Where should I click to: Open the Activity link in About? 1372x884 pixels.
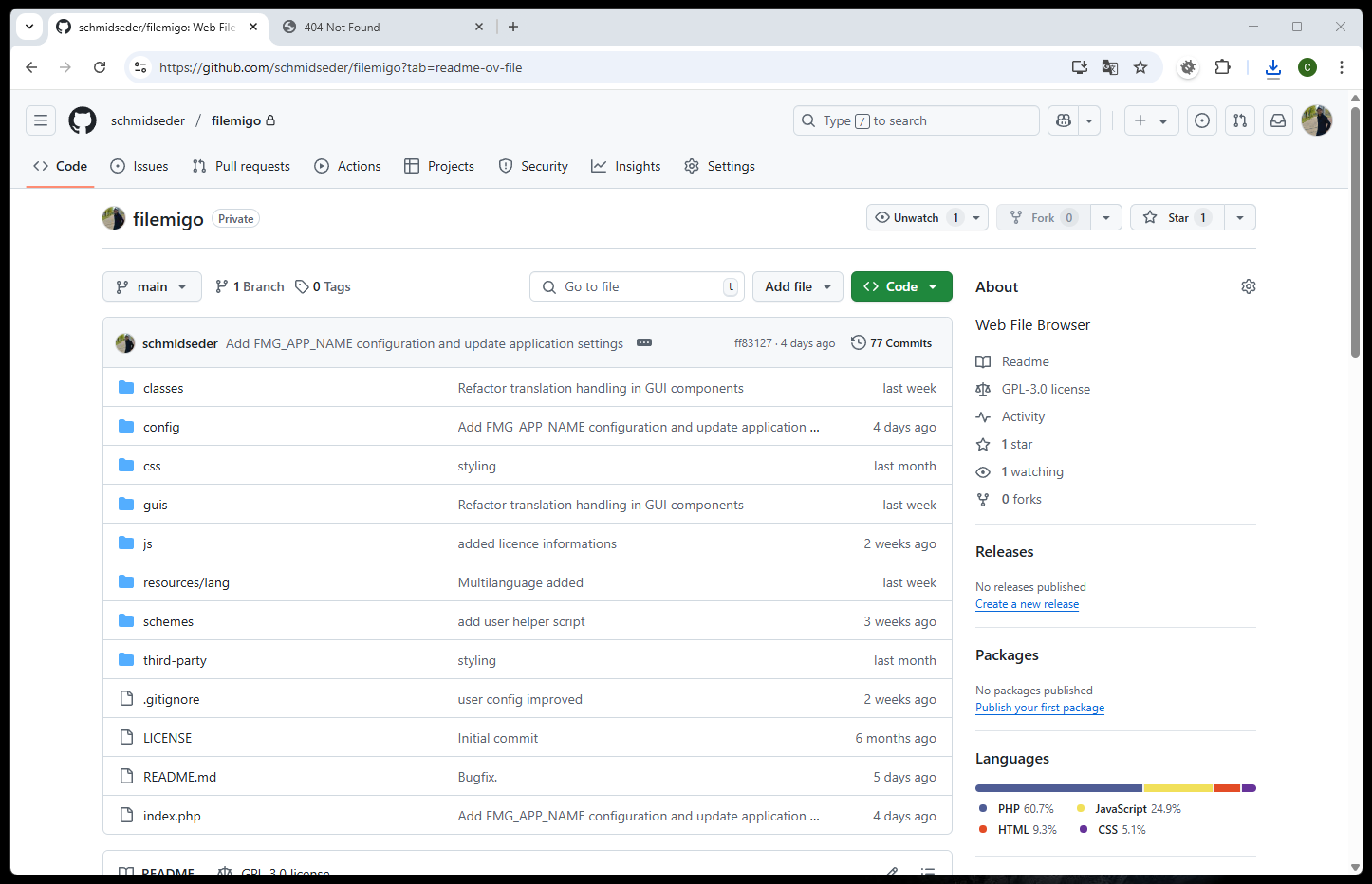[1023, 416]
